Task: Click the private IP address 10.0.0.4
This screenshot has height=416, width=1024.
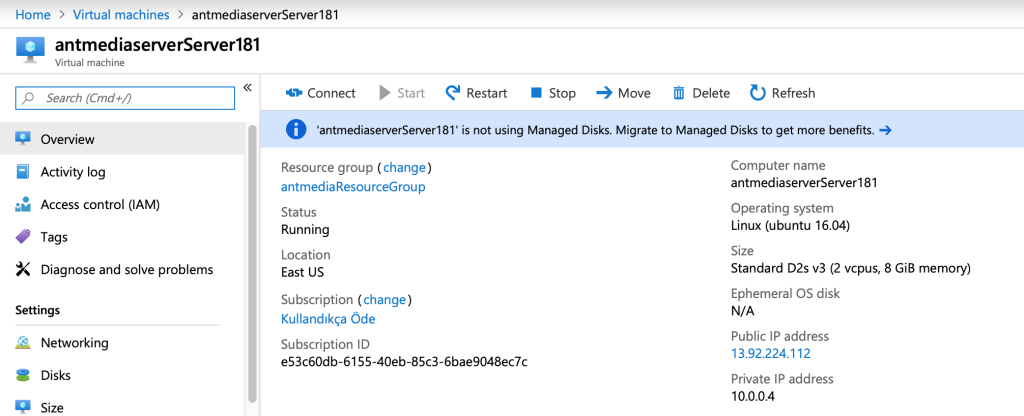Action: click(x=753, y=396)
